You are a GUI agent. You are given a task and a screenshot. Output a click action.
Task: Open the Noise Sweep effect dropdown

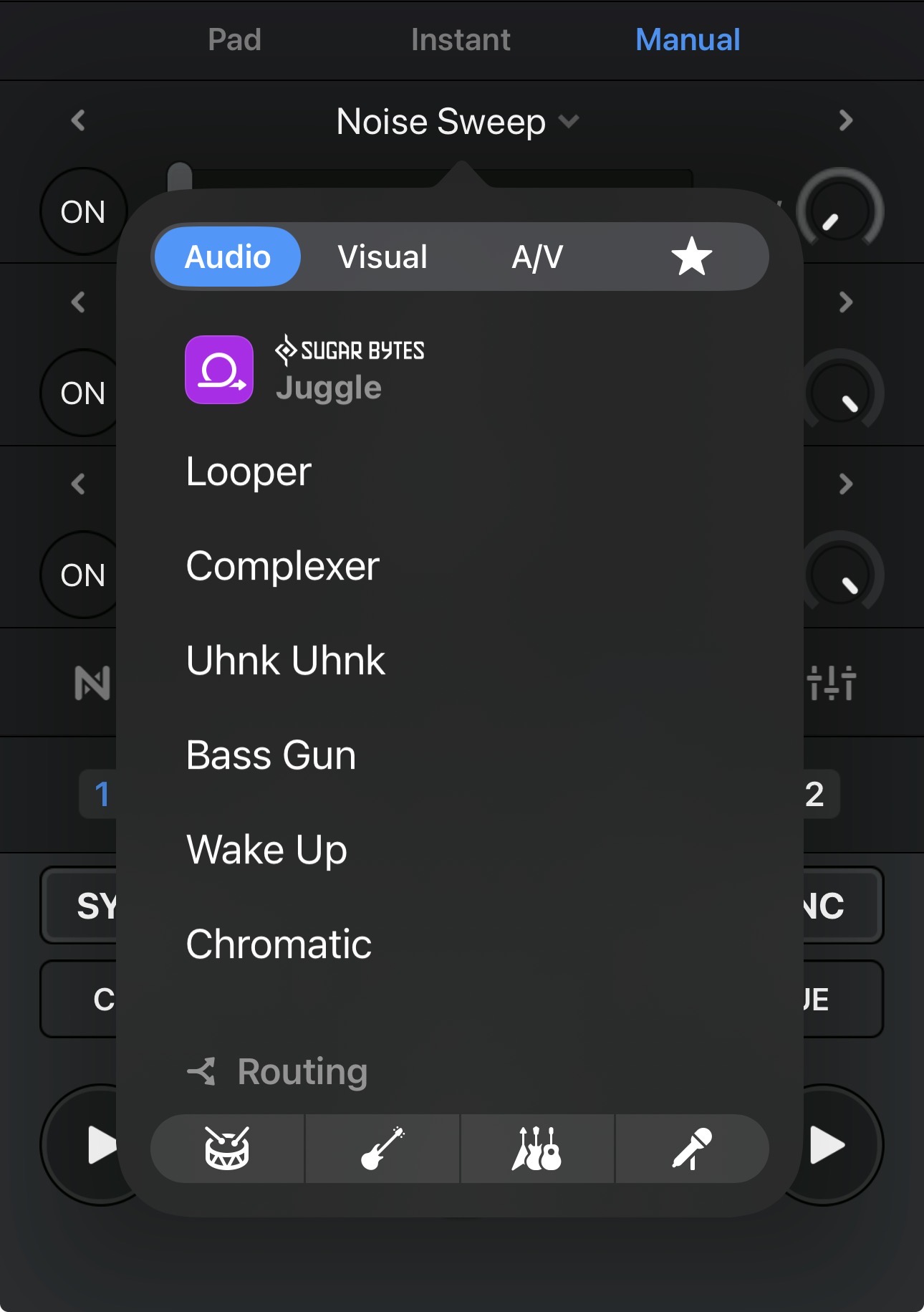458,121
